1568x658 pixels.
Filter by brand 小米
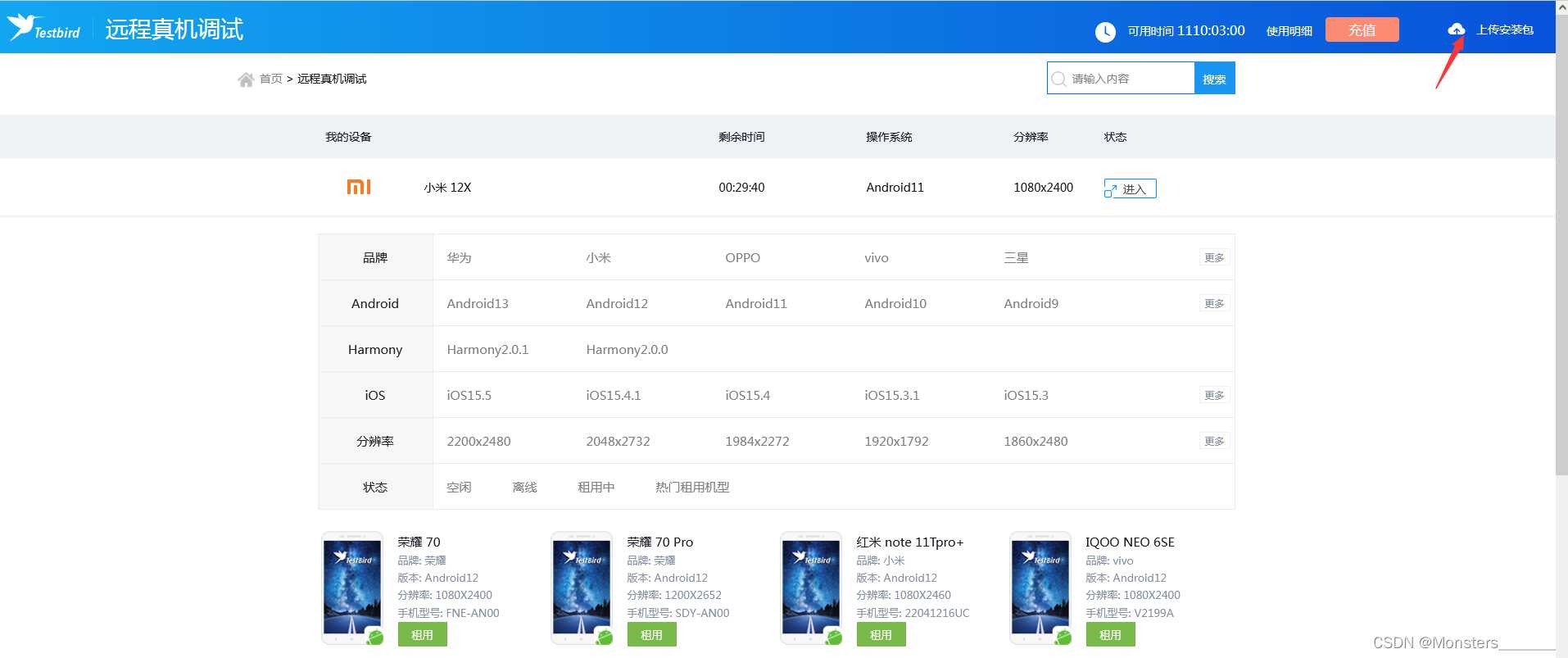(598, 257)
